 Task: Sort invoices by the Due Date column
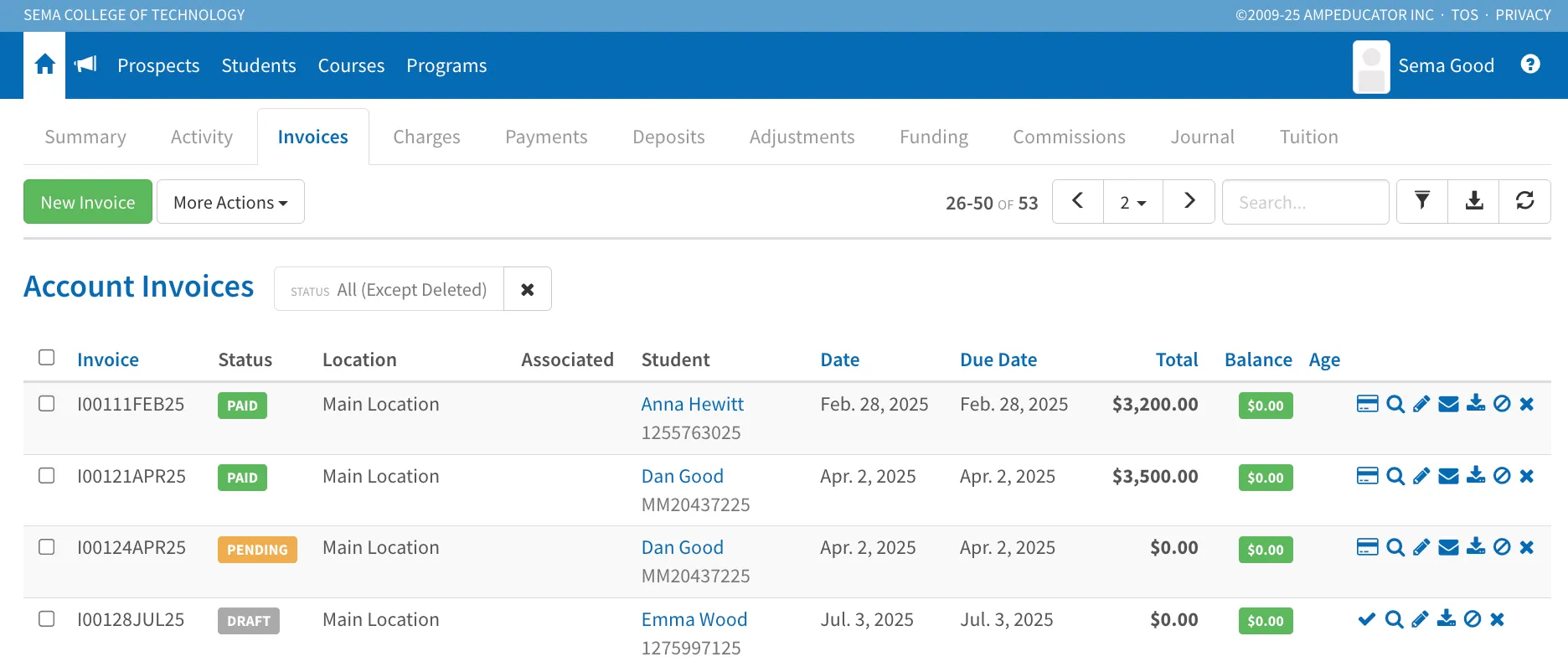(x=998, y=359)
